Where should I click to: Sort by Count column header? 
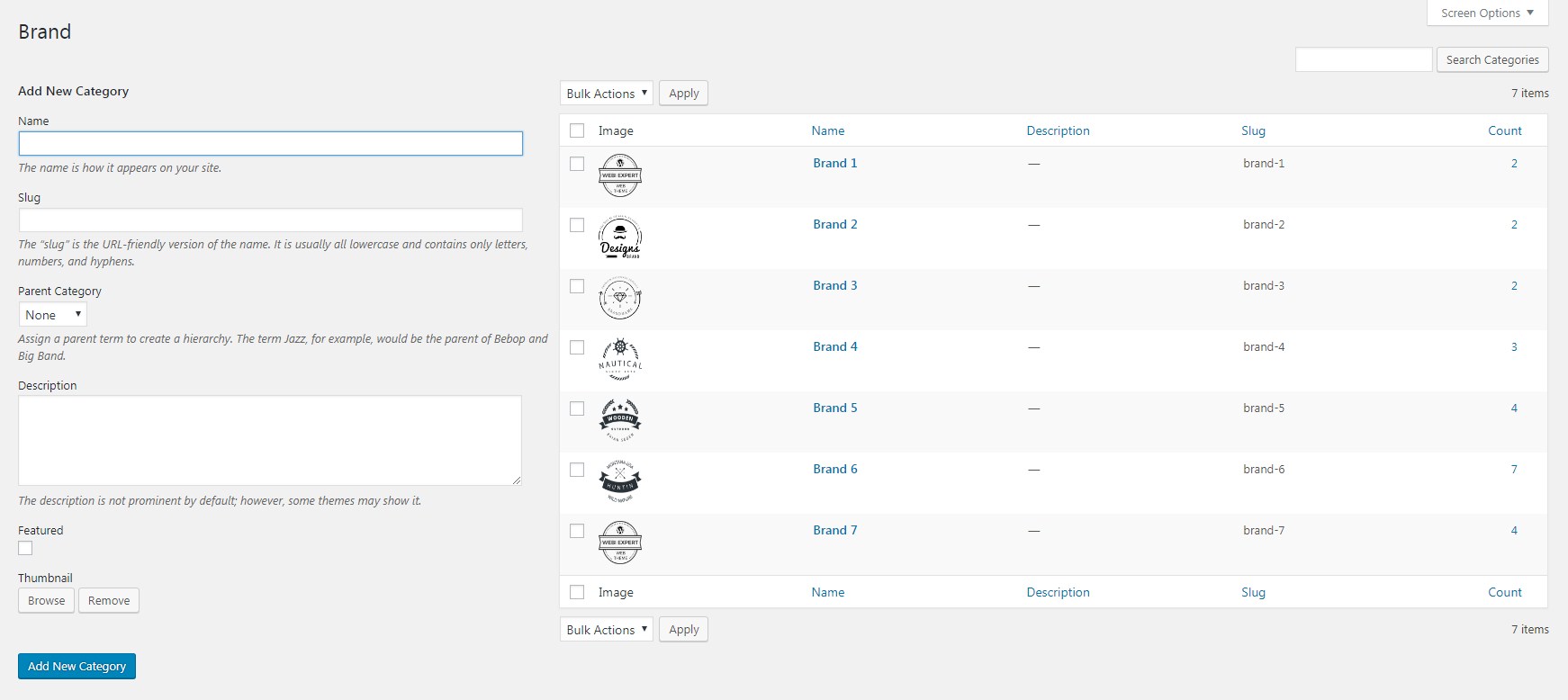[x=1505, y=130]
